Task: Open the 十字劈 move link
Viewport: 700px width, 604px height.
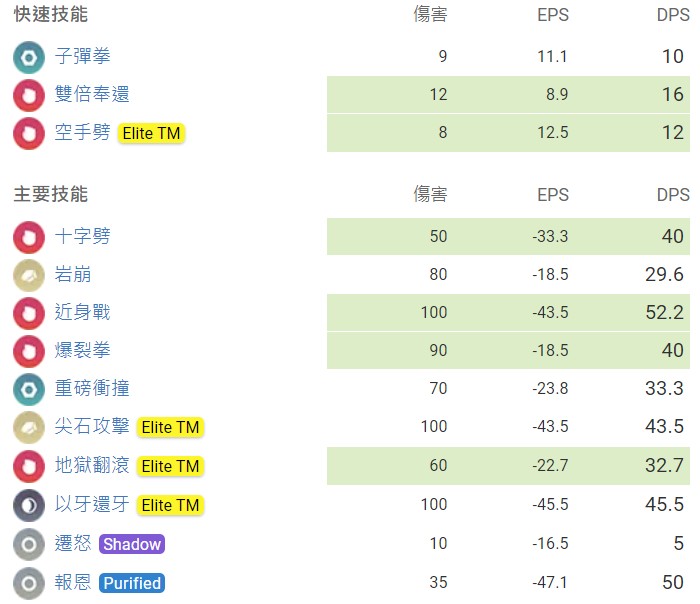Action: [x=82, y=237]
